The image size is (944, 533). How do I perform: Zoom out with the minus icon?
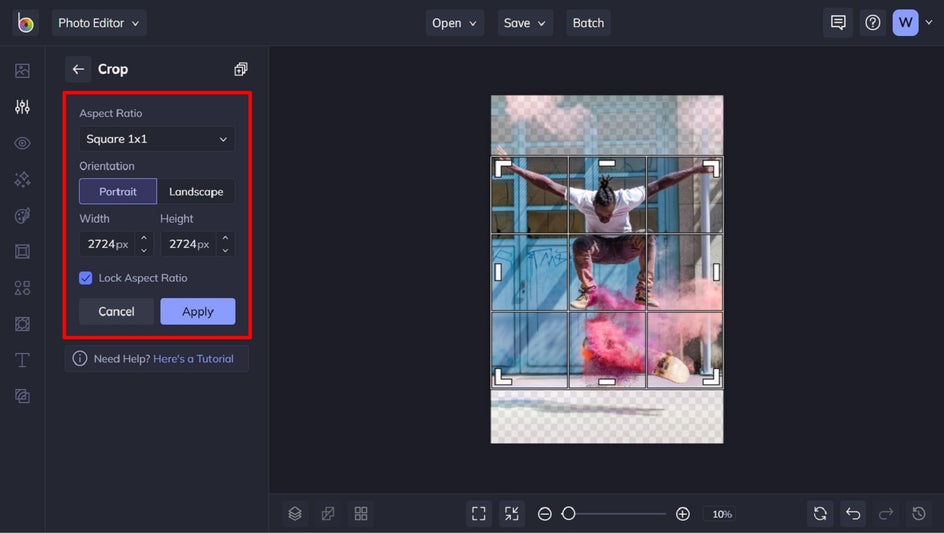point(545,514)
